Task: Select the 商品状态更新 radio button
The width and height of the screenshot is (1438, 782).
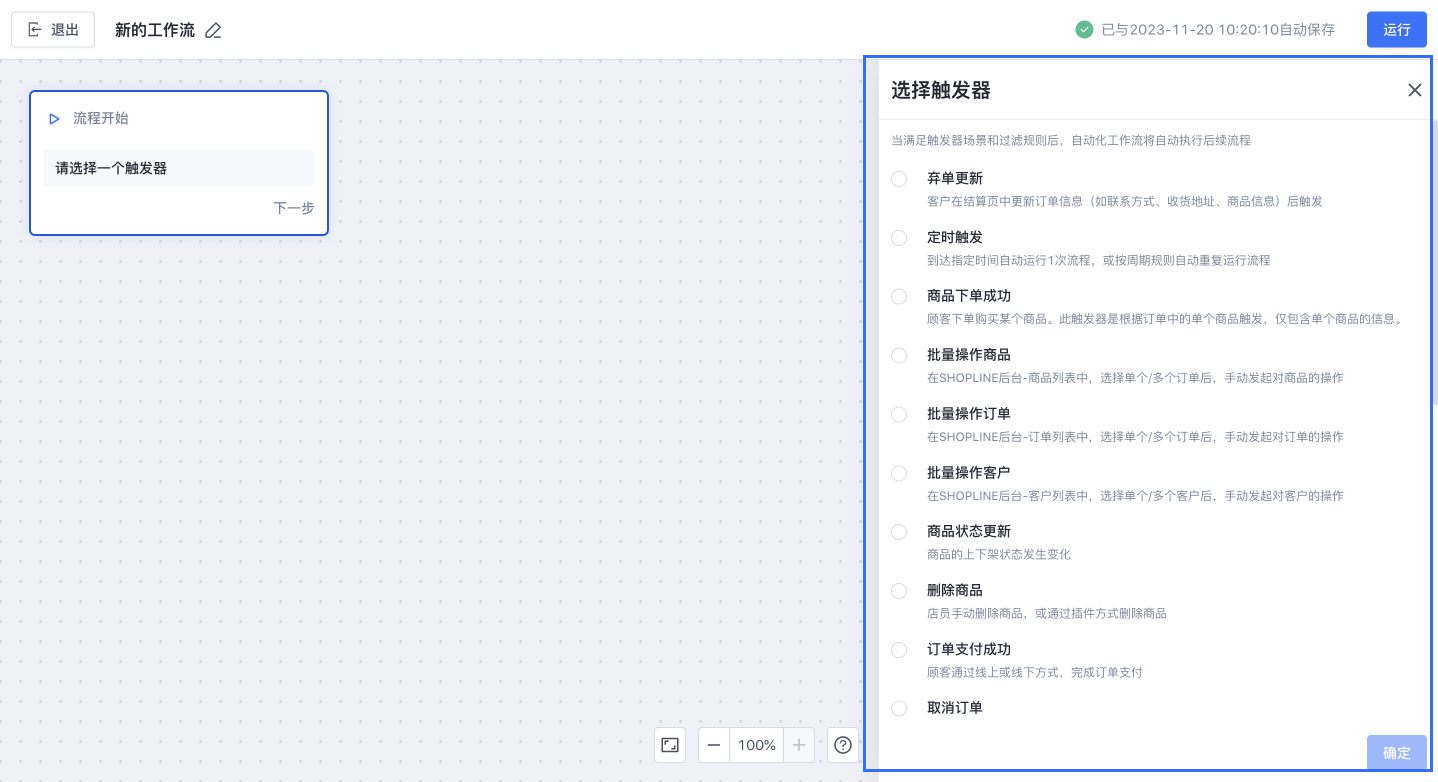Action: pyautogui.click(x=899, y=532)
